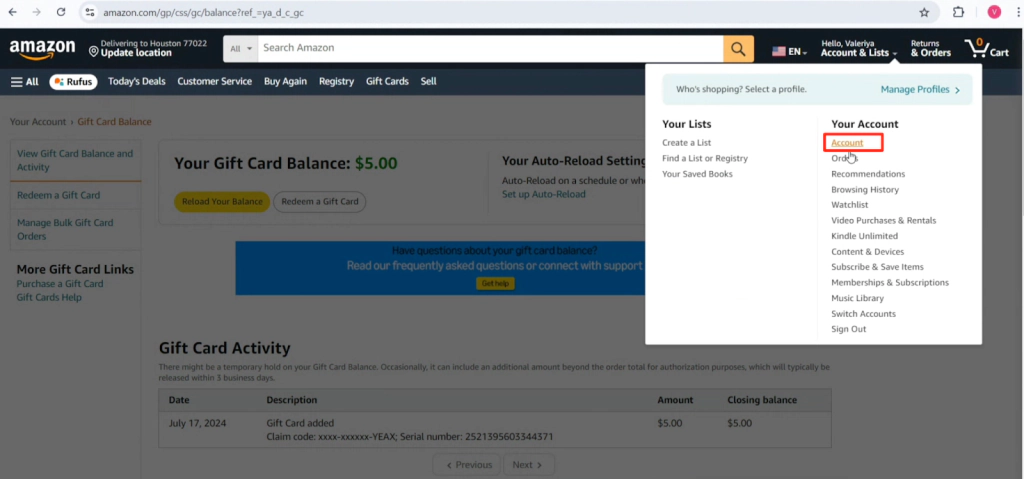This screenshot has width=1024, height=479.
Task: Click the browser reload icon
Action: click(x=61, y=12)
